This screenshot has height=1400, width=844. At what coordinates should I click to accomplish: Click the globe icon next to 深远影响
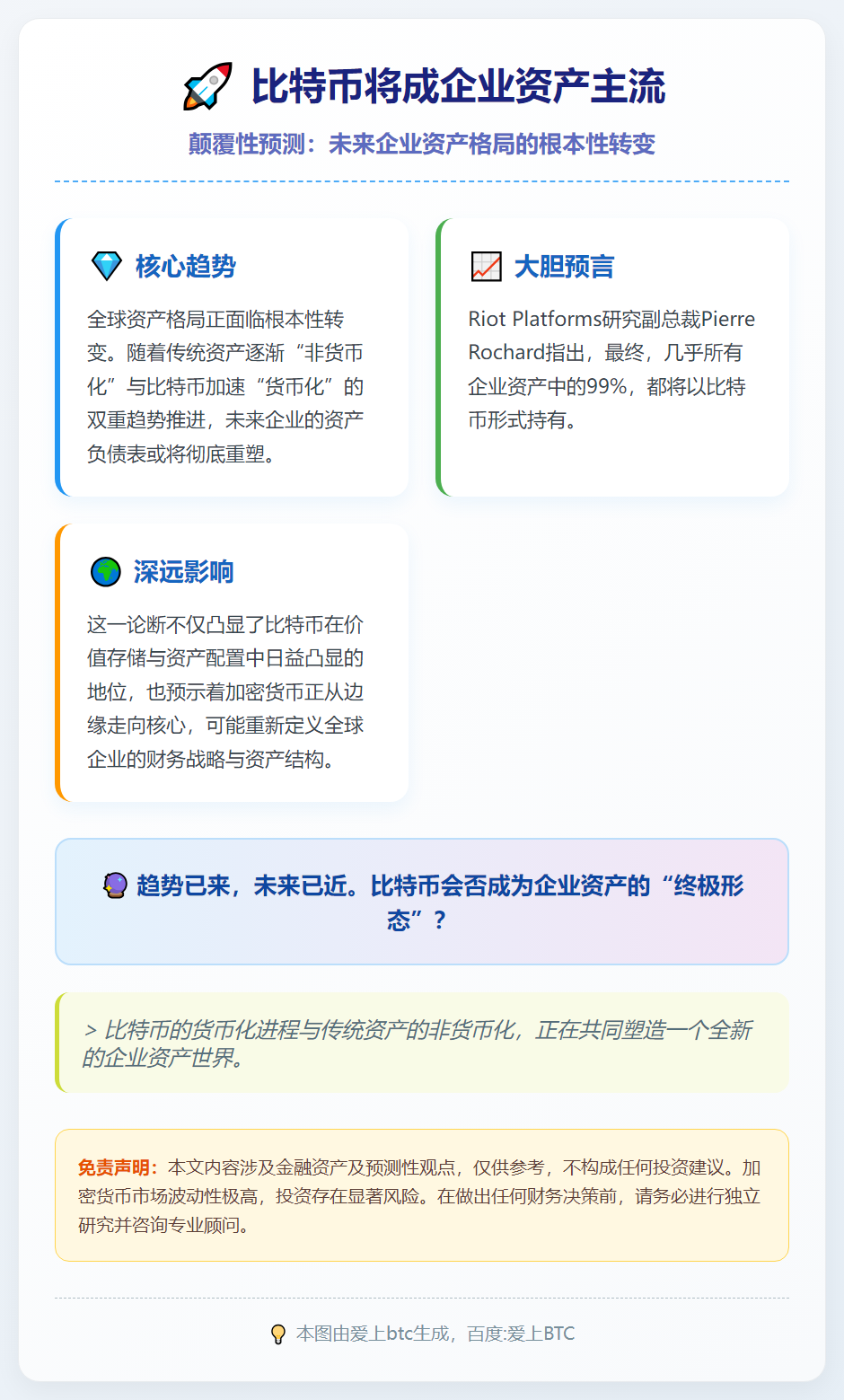[106, 571]
